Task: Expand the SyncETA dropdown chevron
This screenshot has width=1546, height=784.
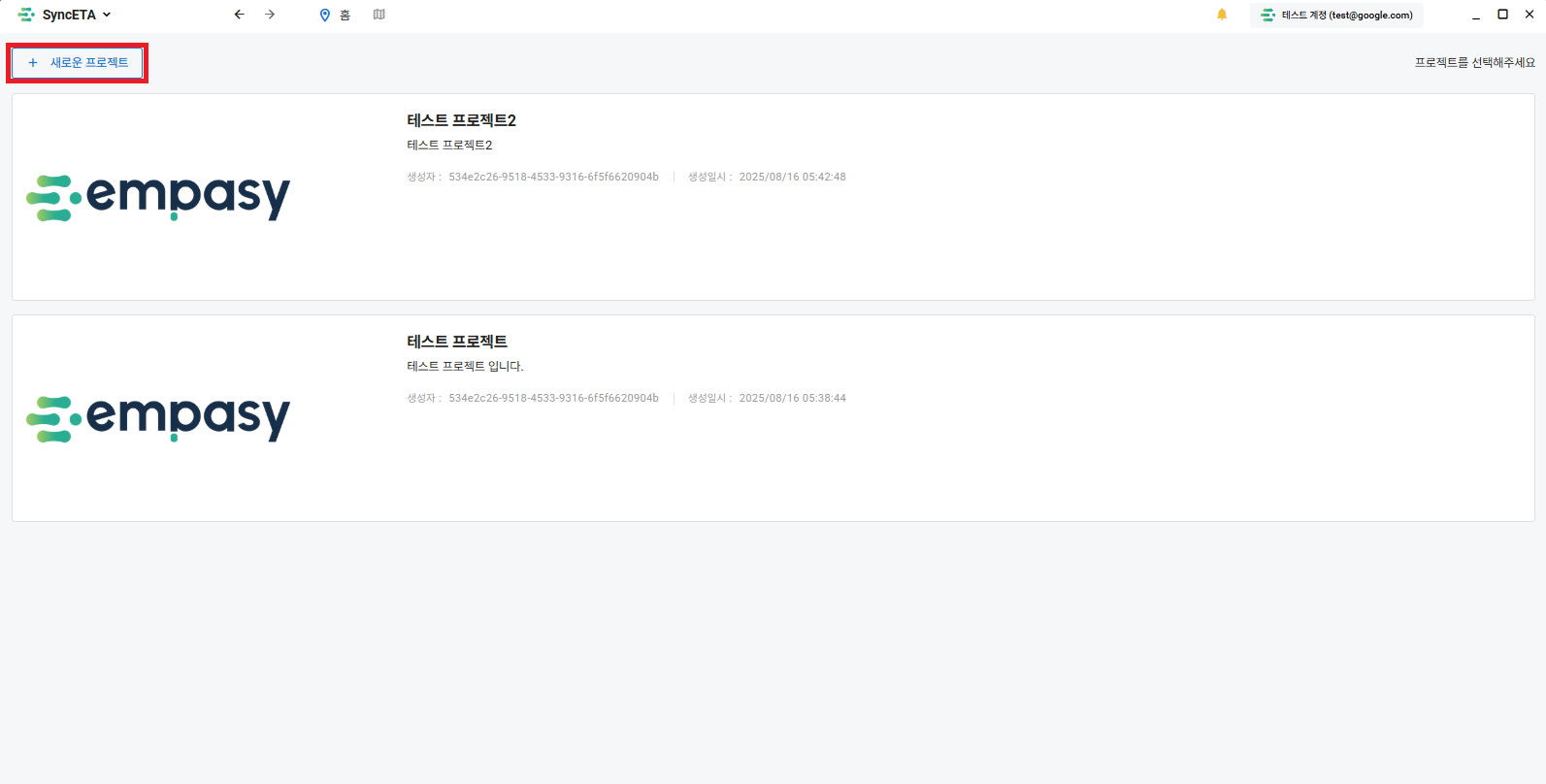Action: tap(107, 15)
